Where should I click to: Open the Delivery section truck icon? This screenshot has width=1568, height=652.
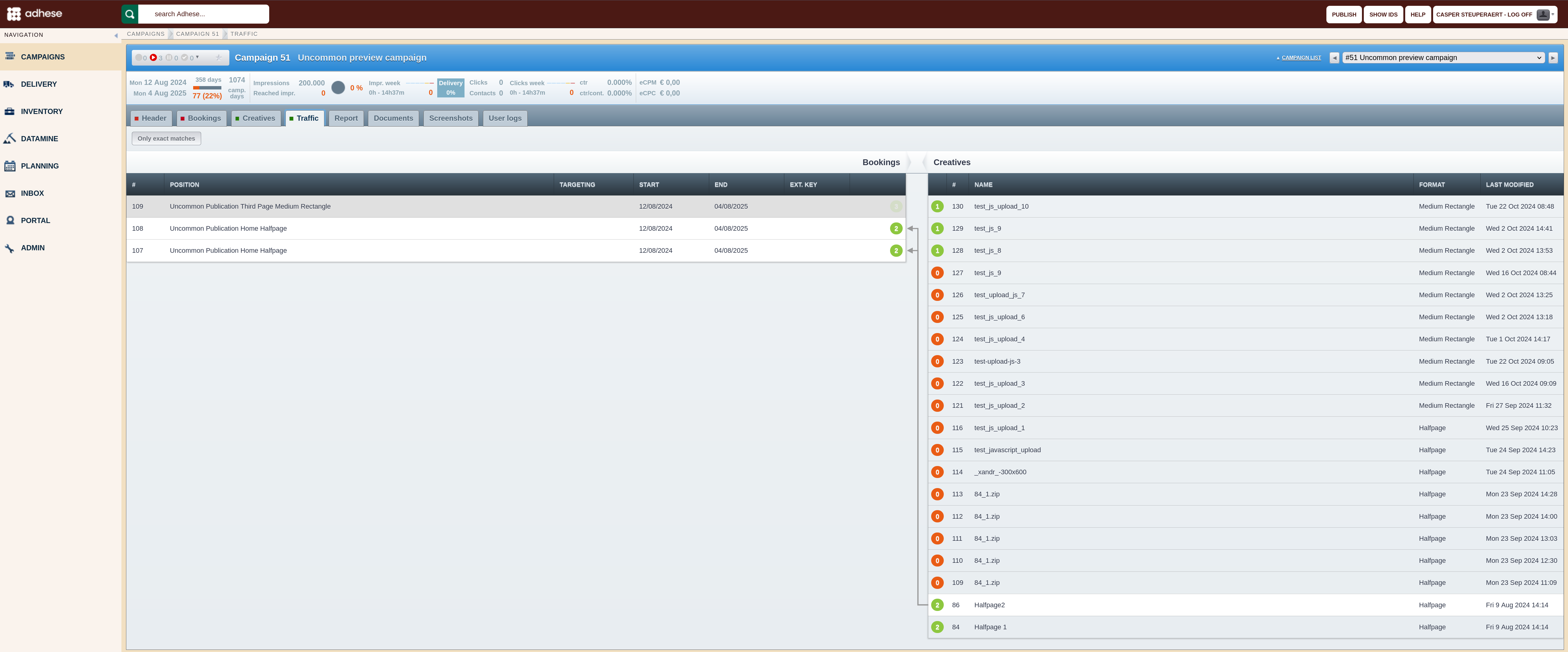coord(9,84)
